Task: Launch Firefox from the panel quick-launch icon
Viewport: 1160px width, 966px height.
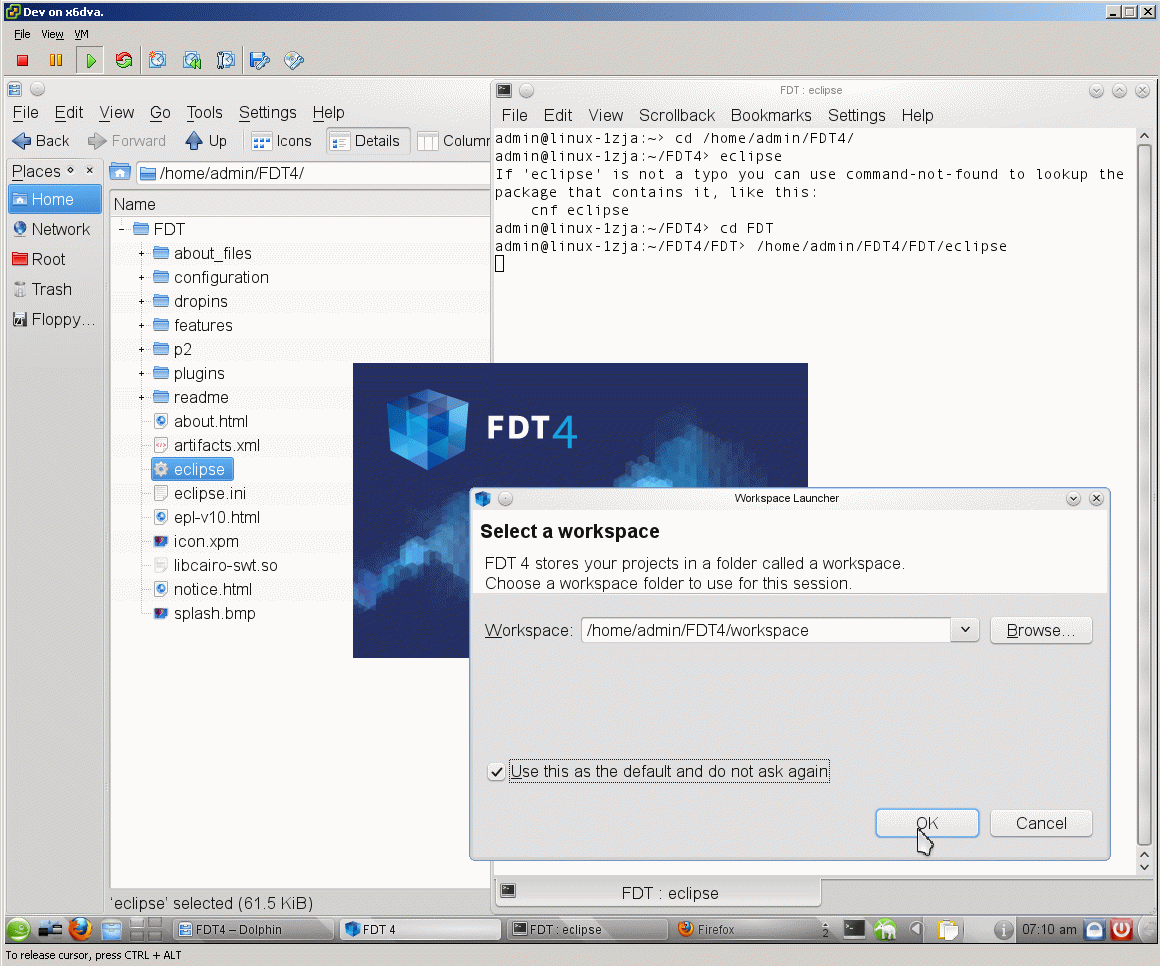Action: tap(81, 929)
